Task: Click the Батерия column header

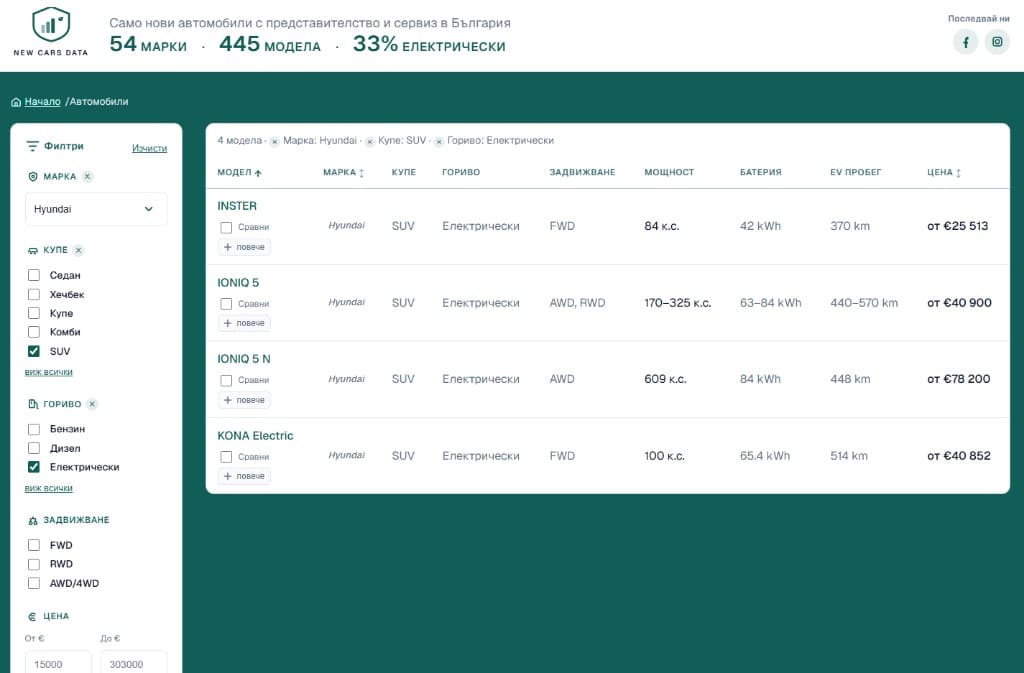Action: (761, 172)
